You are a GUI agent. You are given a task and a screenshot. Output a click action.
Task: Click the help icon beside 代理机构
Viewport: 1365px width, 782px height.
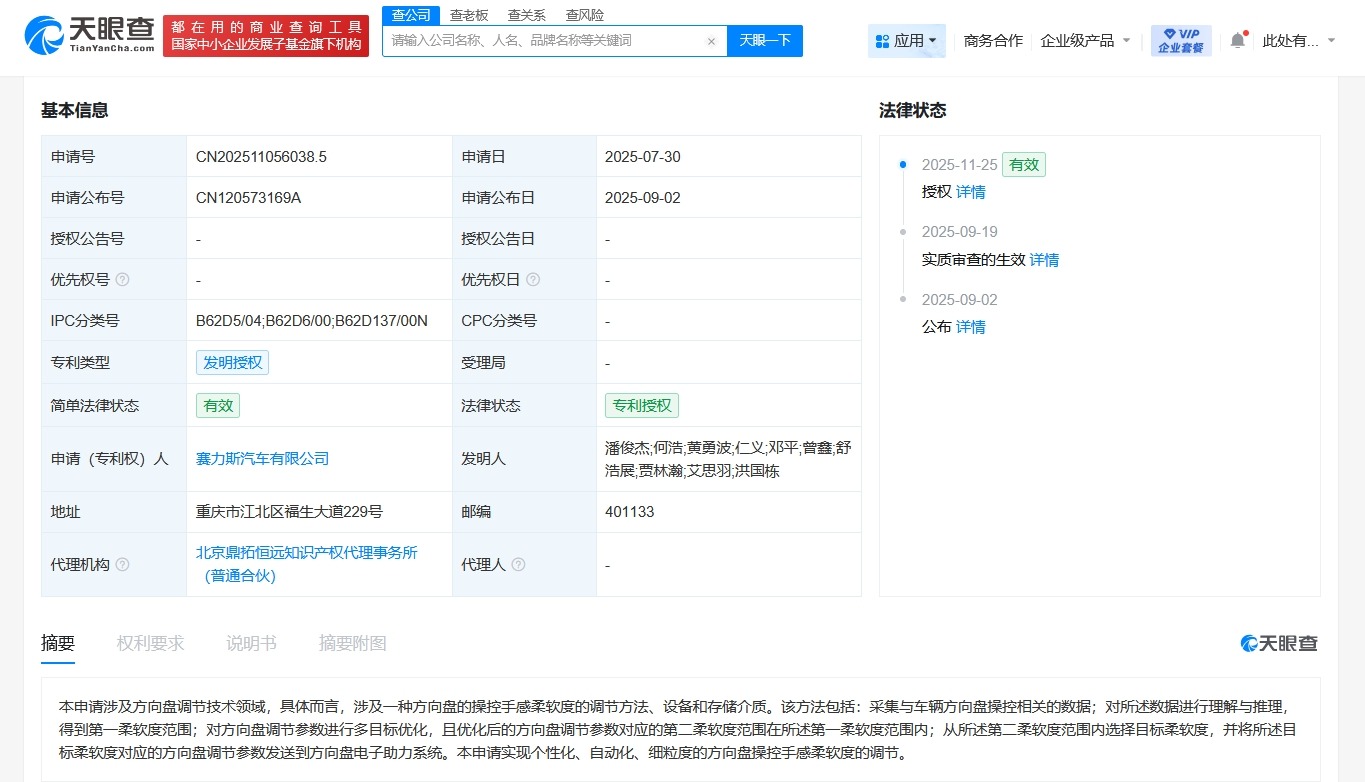pos(122,565)
